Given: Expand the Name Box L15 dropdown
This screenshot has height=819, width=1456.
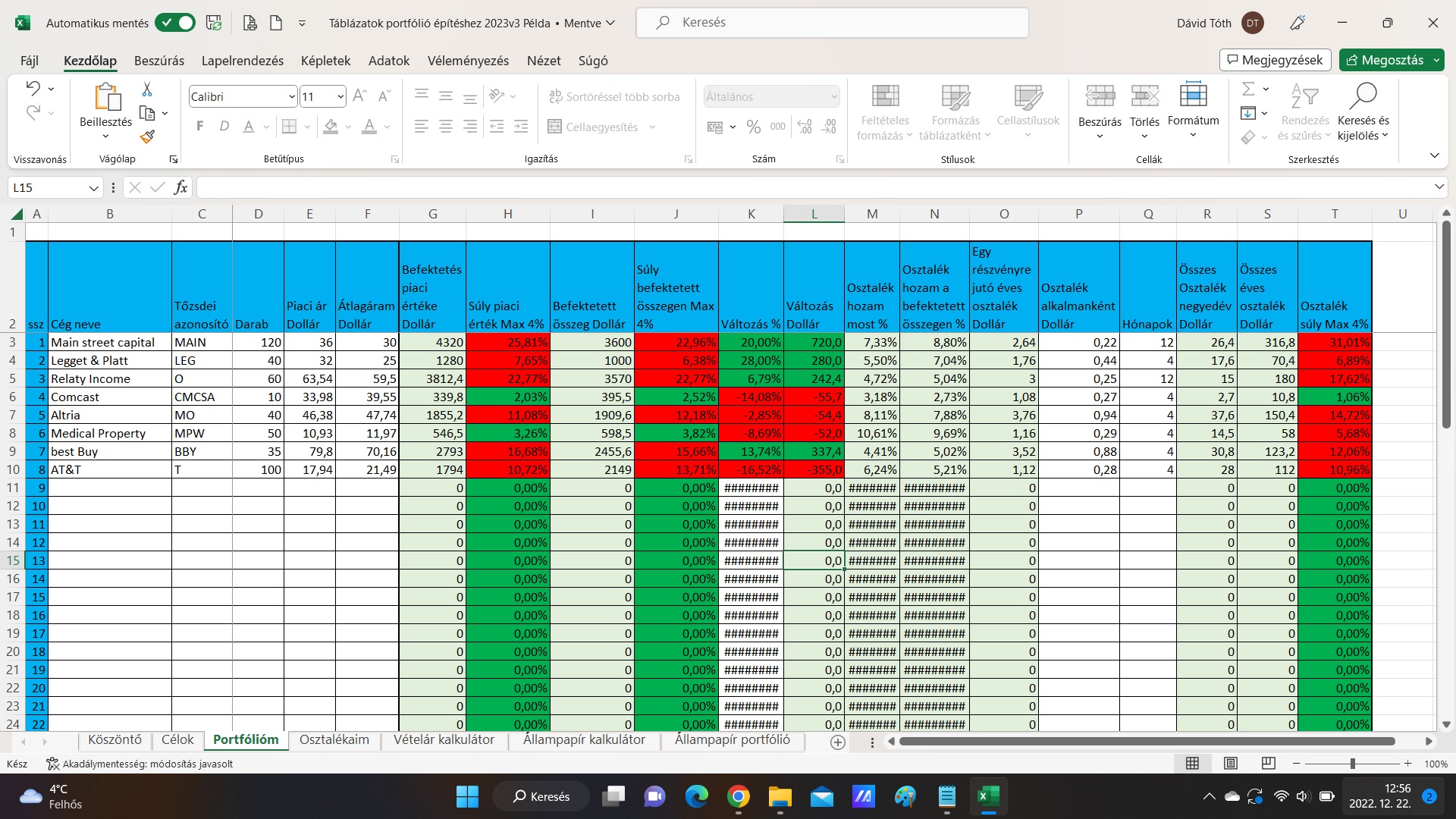Looking at the screenshot, I should [x=93, y=188].
